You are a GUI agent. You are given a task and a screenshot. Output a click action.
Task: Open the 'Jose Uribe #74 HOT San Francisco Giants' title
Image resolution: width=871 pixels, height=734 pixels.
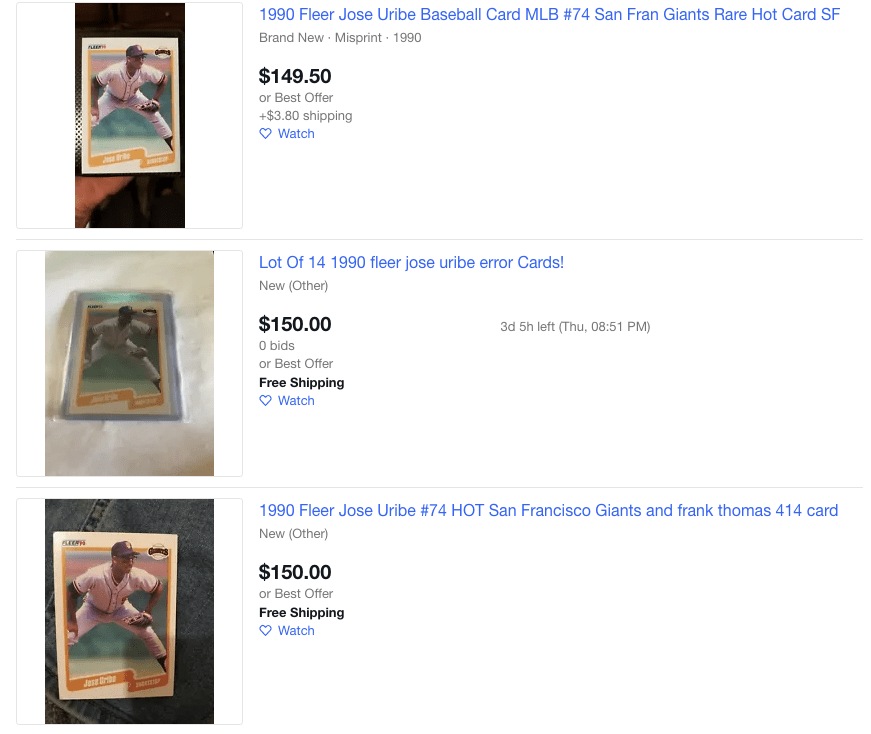tap(548, 511)
